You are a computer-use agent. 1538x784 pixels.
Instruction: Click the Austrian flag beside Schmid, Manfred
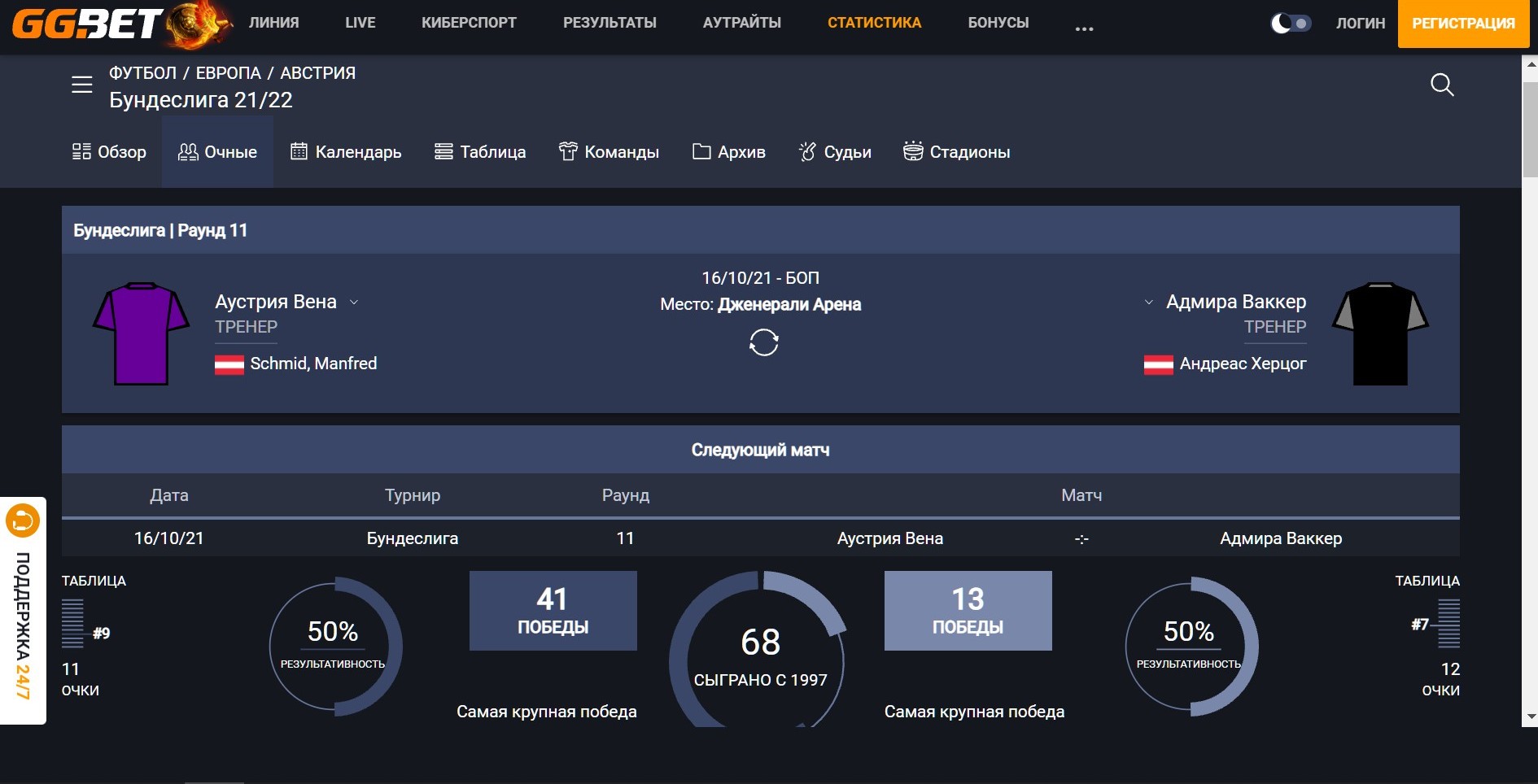click(x=229, y=364)
